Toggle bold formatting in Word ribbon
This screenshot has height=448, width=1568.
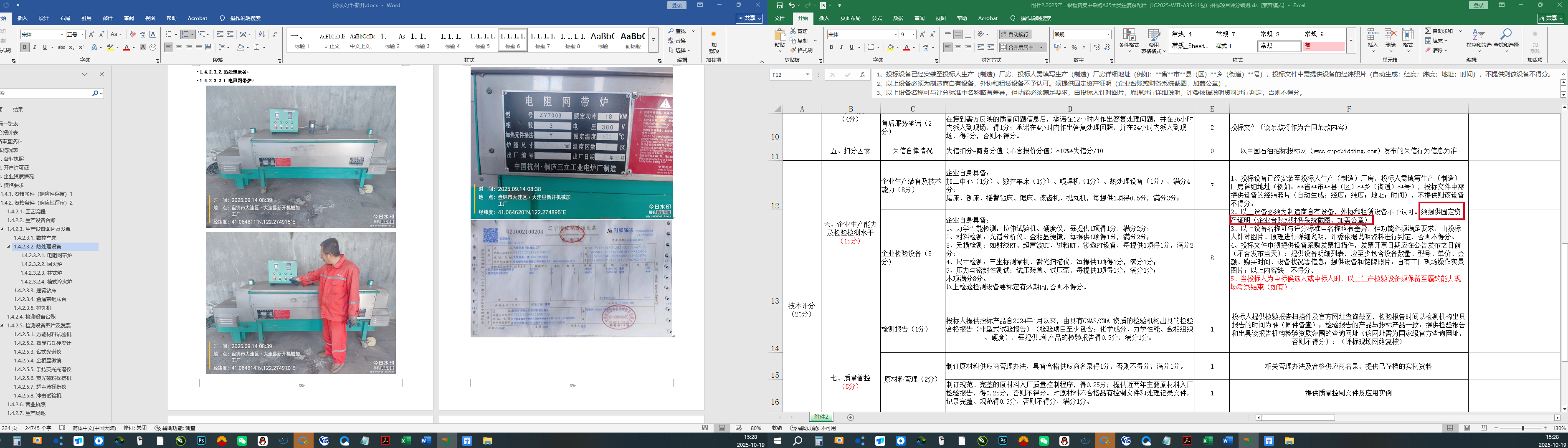pos(24,48)
